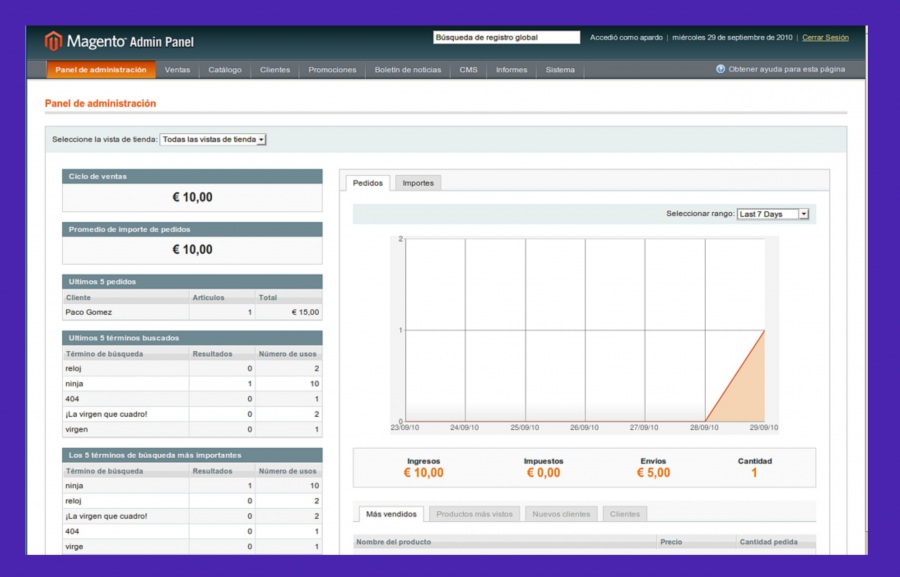This screenshot has height=577, width=900.
Task: Click the Ultimos 5 términos buscados header
Action: [192, 338]
